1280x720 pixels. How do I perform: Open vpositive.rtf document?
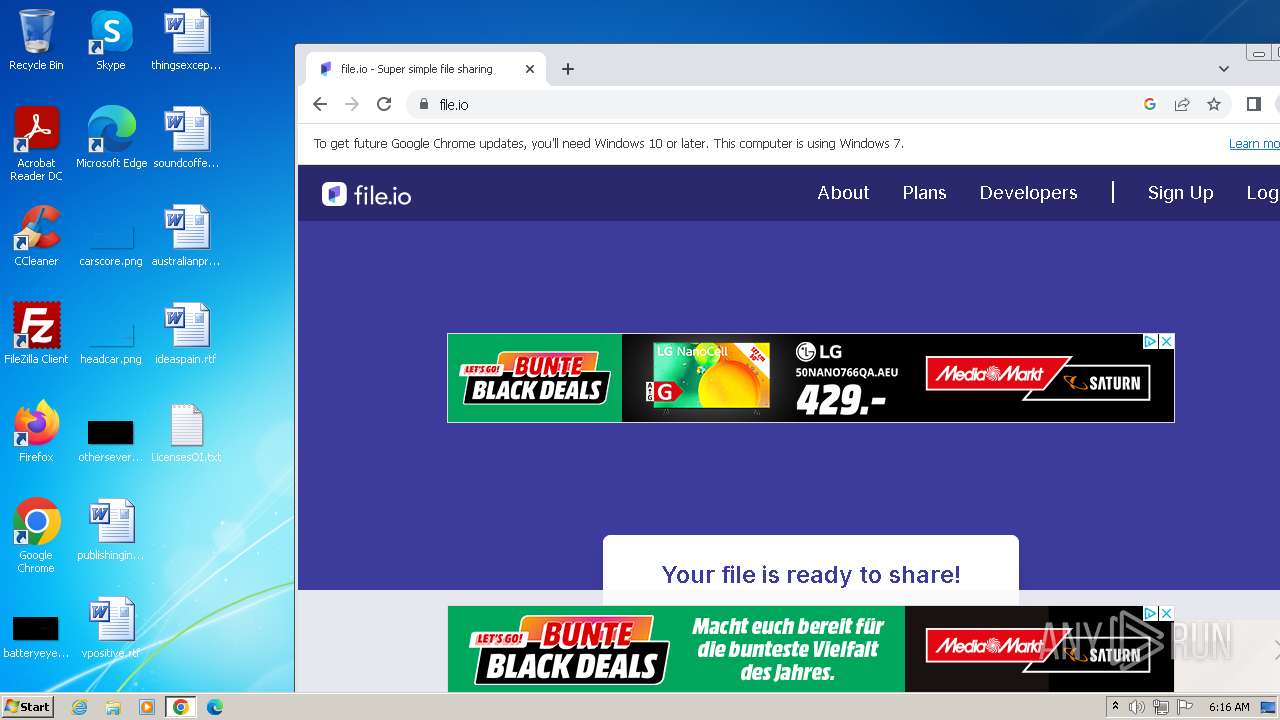tap(111, 628)
